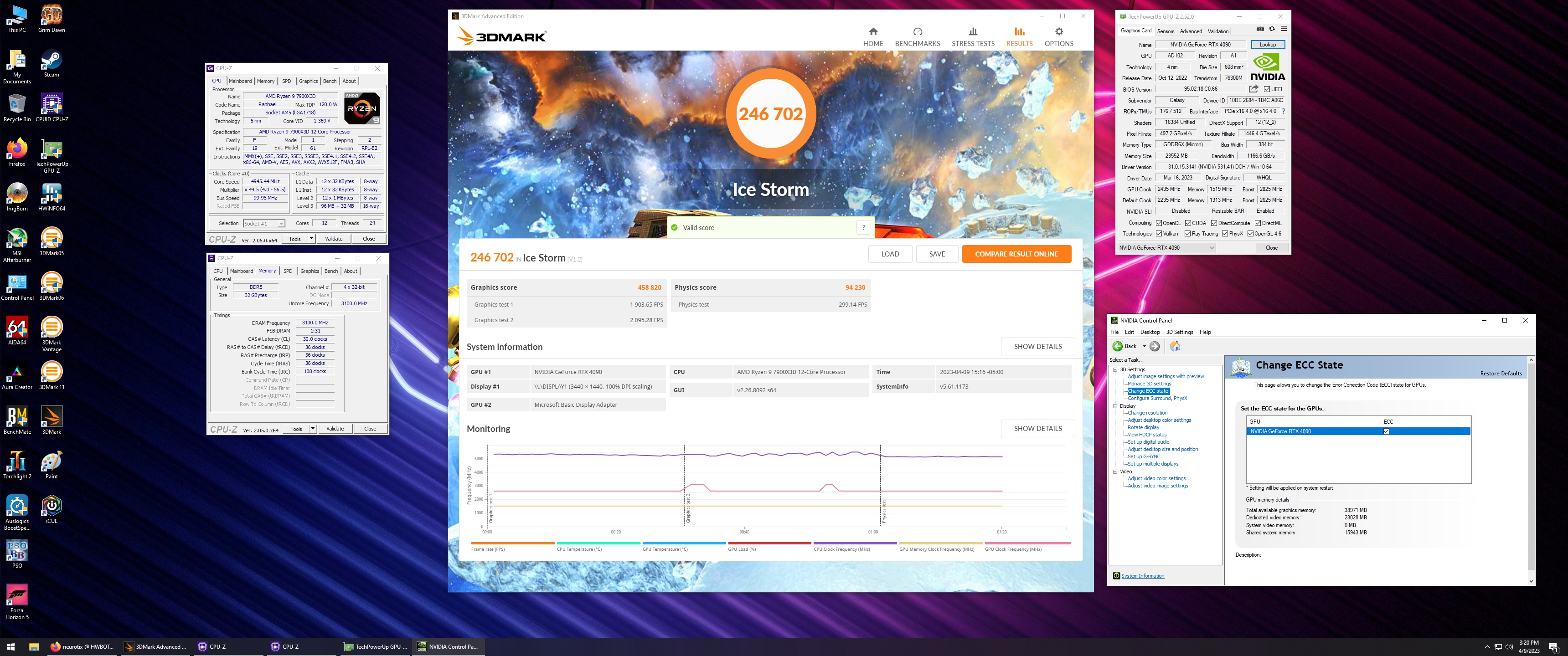This screenshot has width=1568, height=656.
Task: Open File Explorer from the taskbar
Action: (x=34, y=646)
